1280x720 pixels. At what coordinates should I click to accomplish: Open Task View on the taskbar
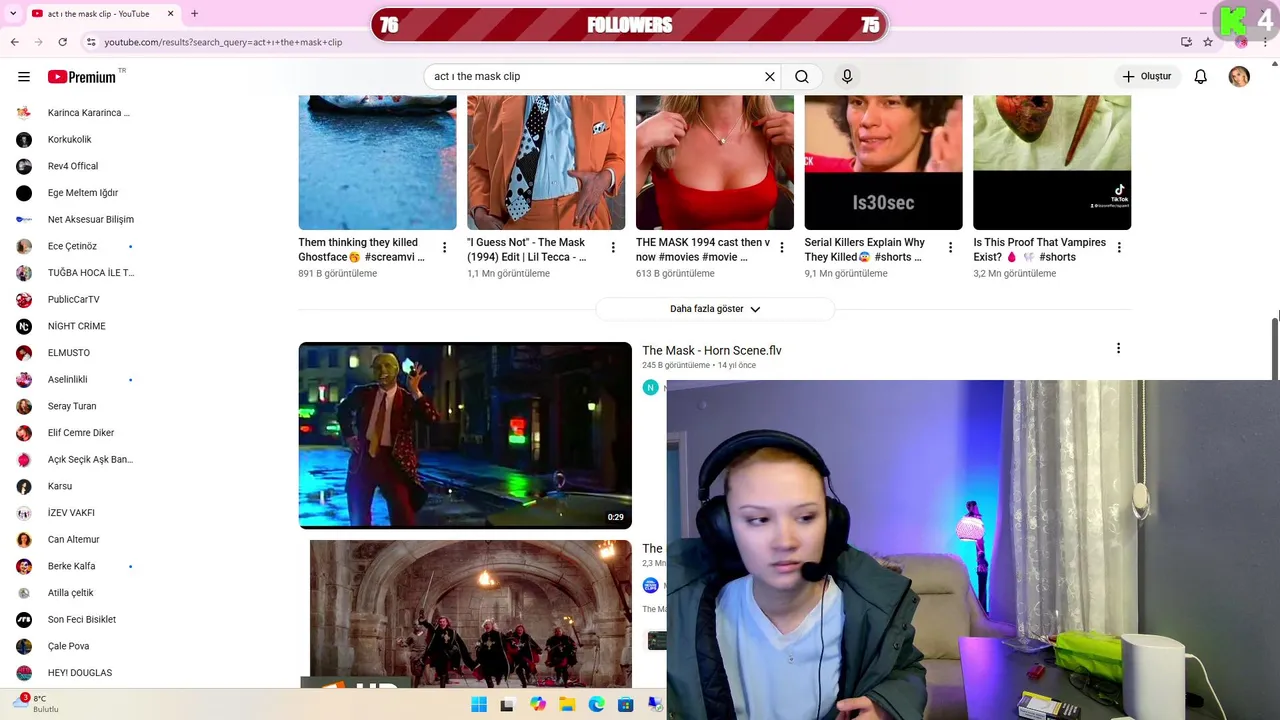(x=507, y=704)
